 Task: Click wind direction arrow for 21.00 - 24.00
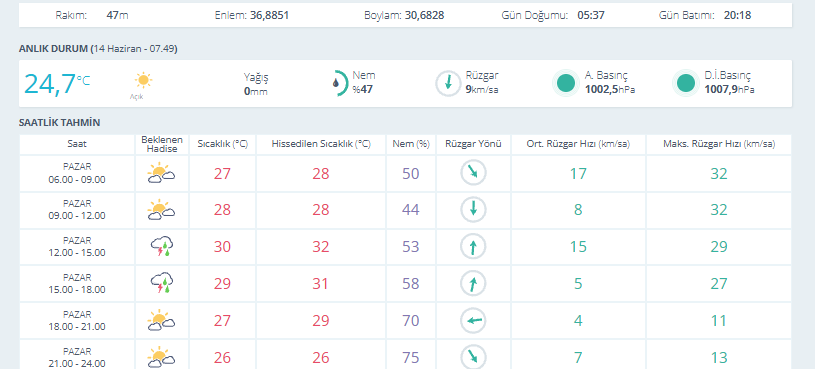474,358
